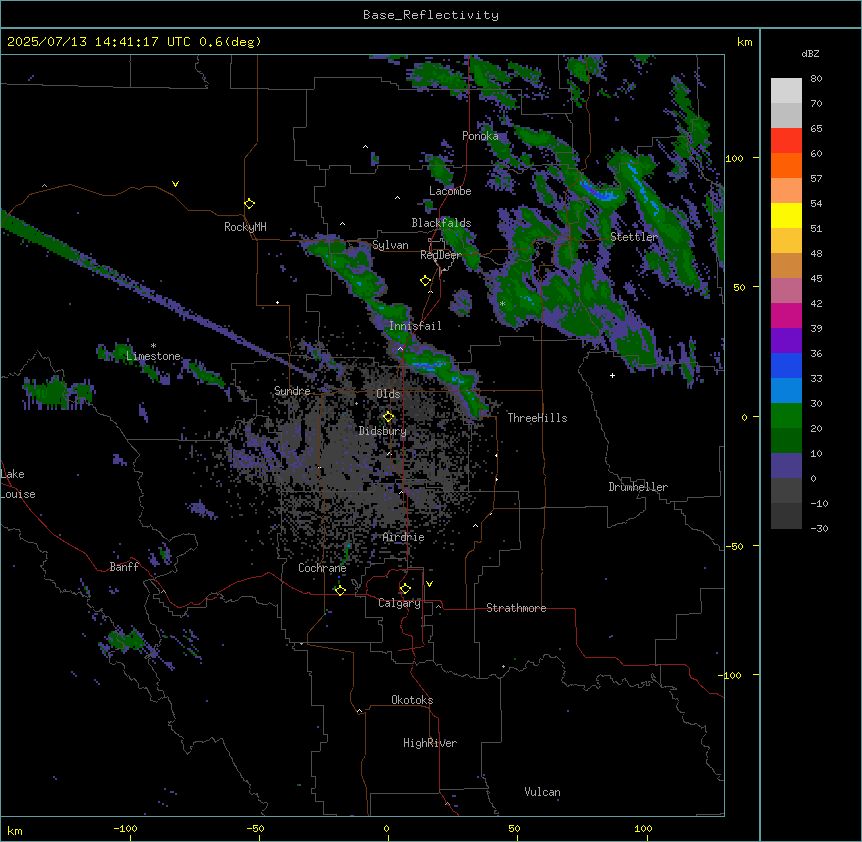This screenshot has width=862, height=842.
Task: Click the Lake Louise label
Action: coord(18,484)
